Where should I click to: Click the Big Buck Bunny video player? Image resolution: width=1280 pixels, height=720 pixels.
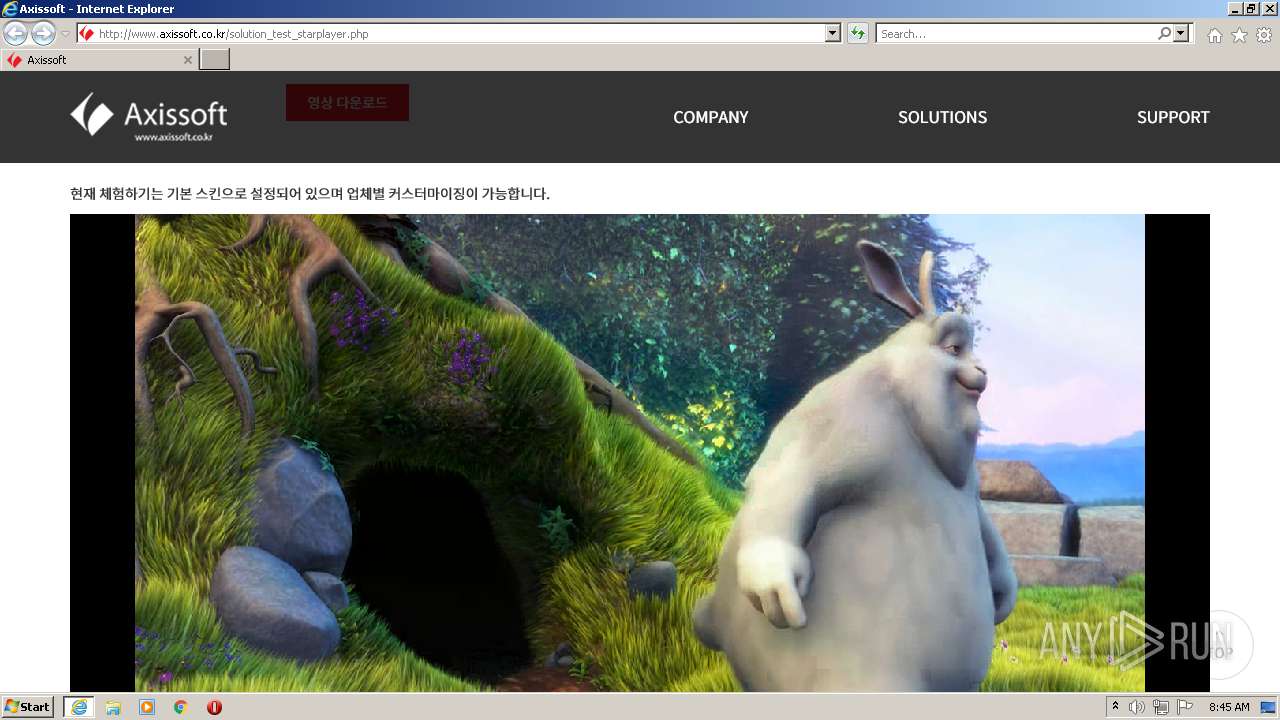click(640, 452)
